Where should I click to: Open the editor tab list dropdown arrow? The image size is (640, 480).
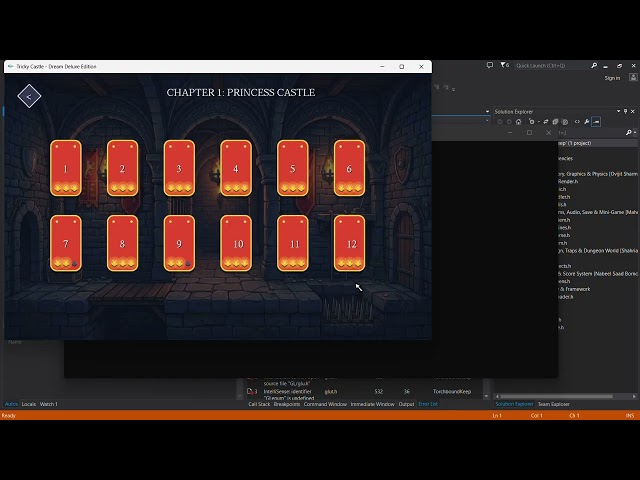(487, 111)
